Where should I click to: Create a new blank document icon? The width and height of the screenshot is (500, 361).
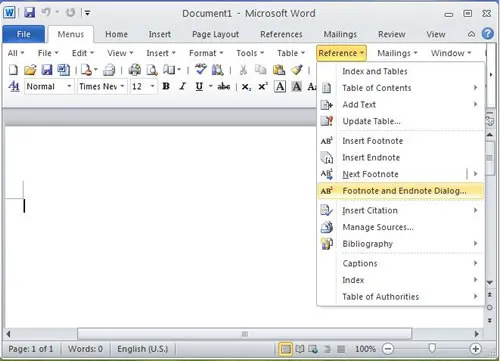(x=13, y=70)
